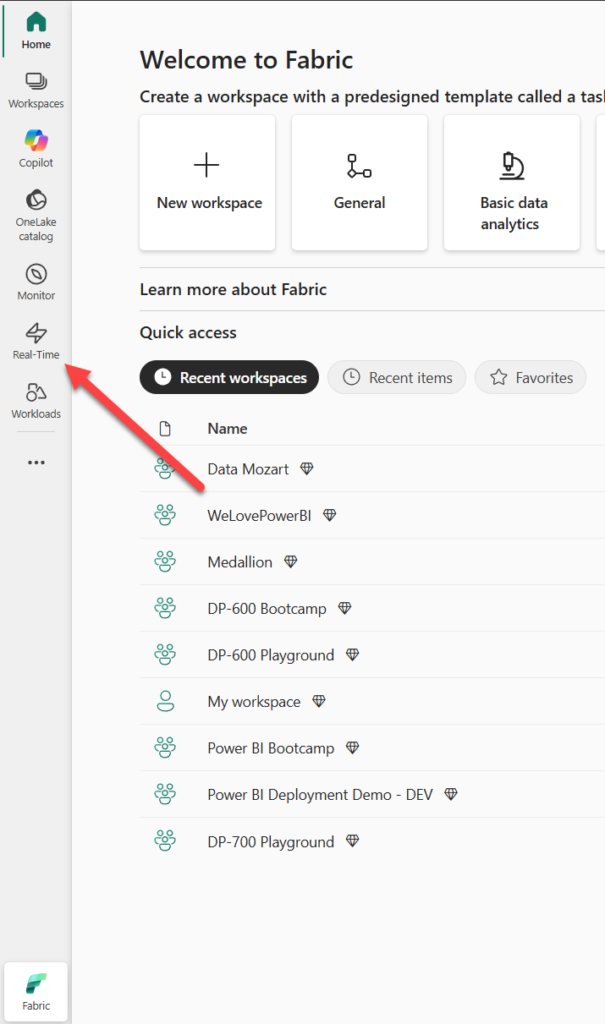
Task: Pick the Basic data analytics template
Action: pos(511,182)
